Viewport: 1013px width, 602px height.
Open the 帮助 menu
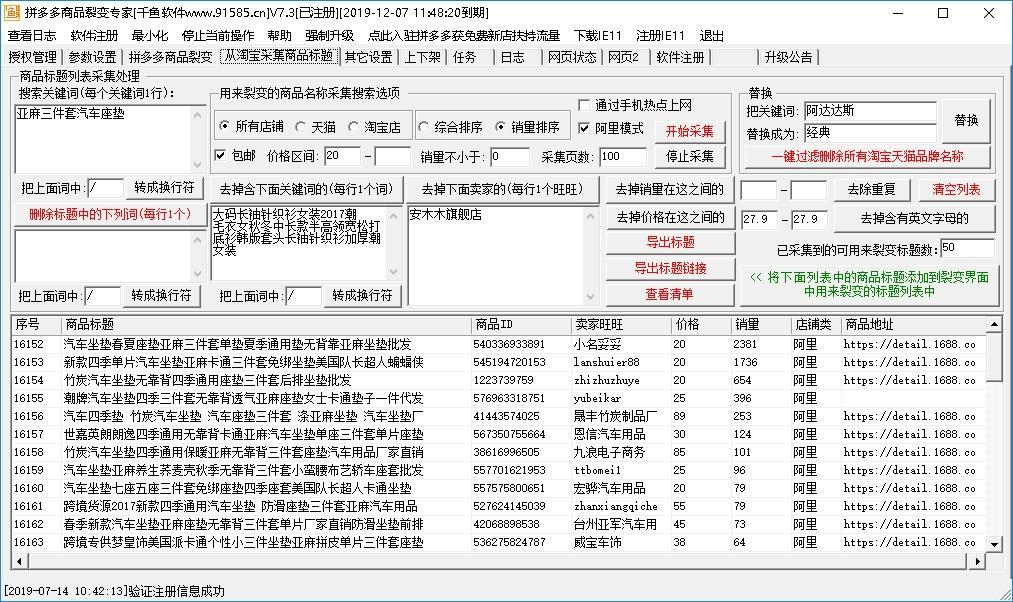coord(279,35)
